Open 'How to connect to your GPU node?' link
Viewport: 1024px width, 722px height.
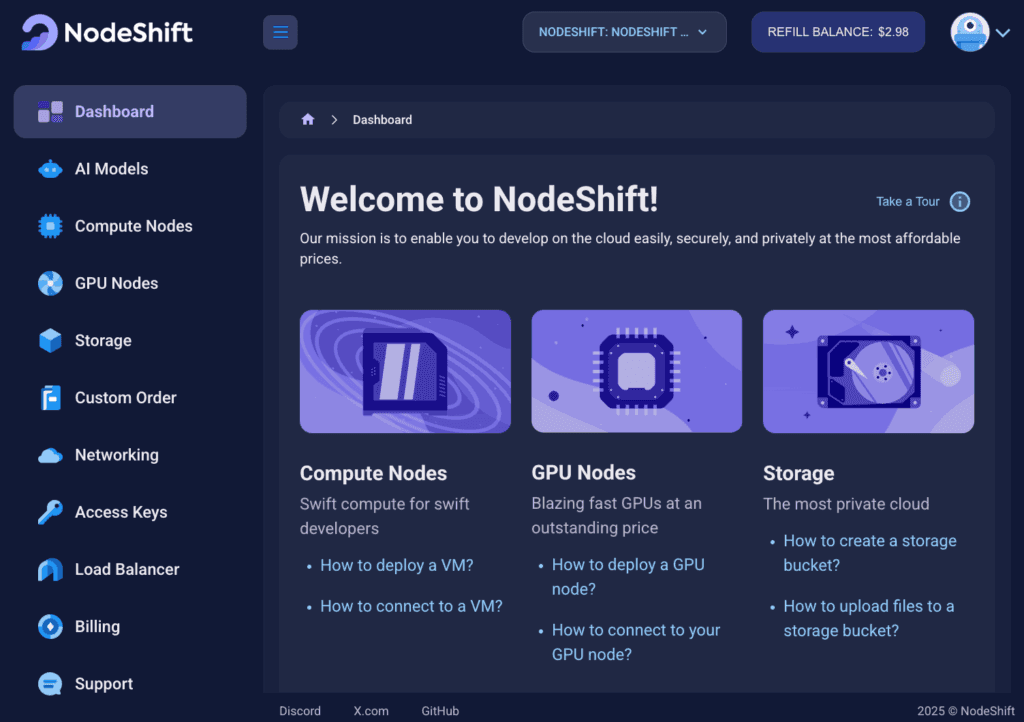tap(636, 642)
